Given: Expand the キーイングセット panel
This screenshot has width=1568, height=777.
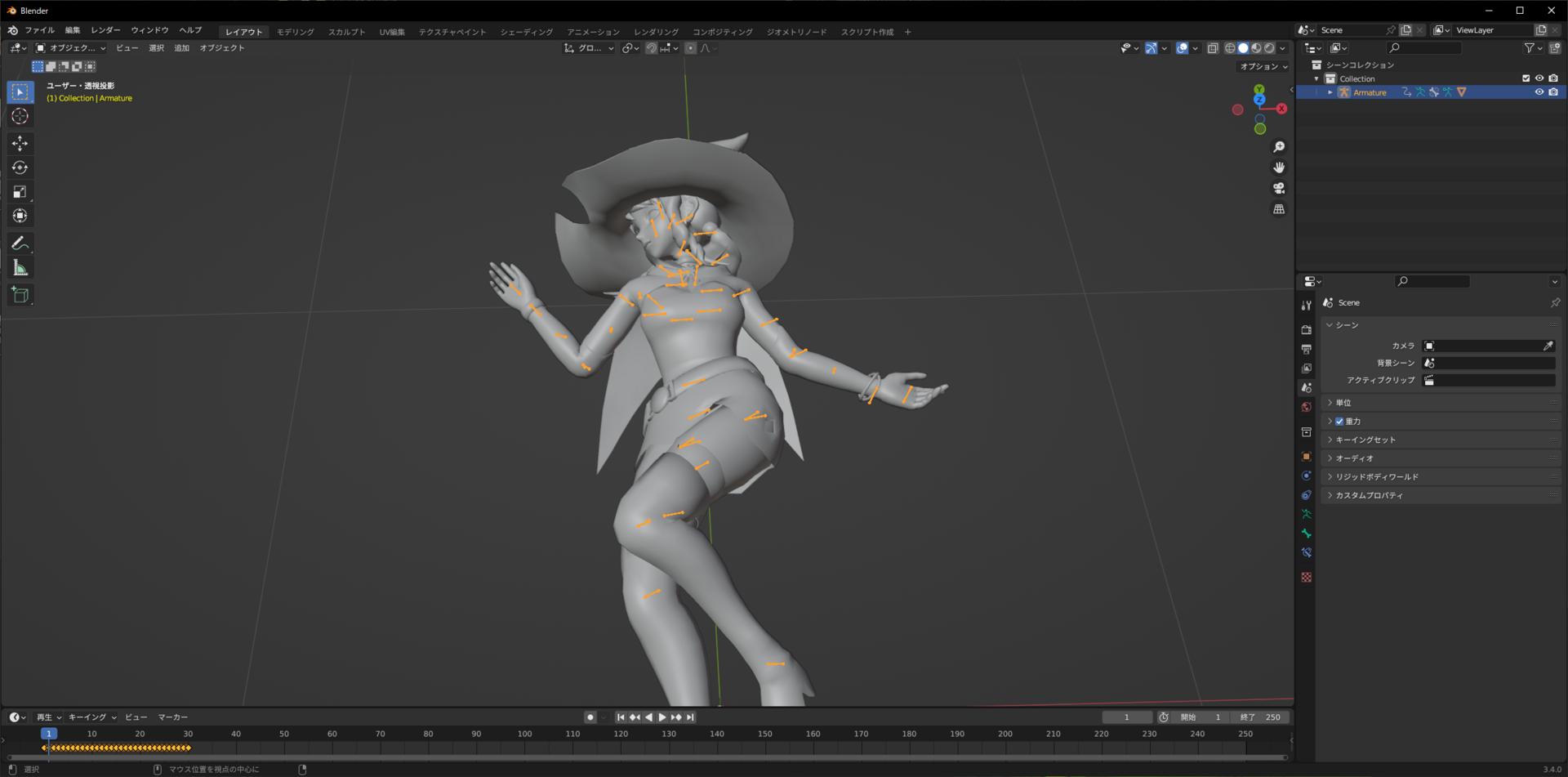Looking at the screenshot, I should [1440, 440].
